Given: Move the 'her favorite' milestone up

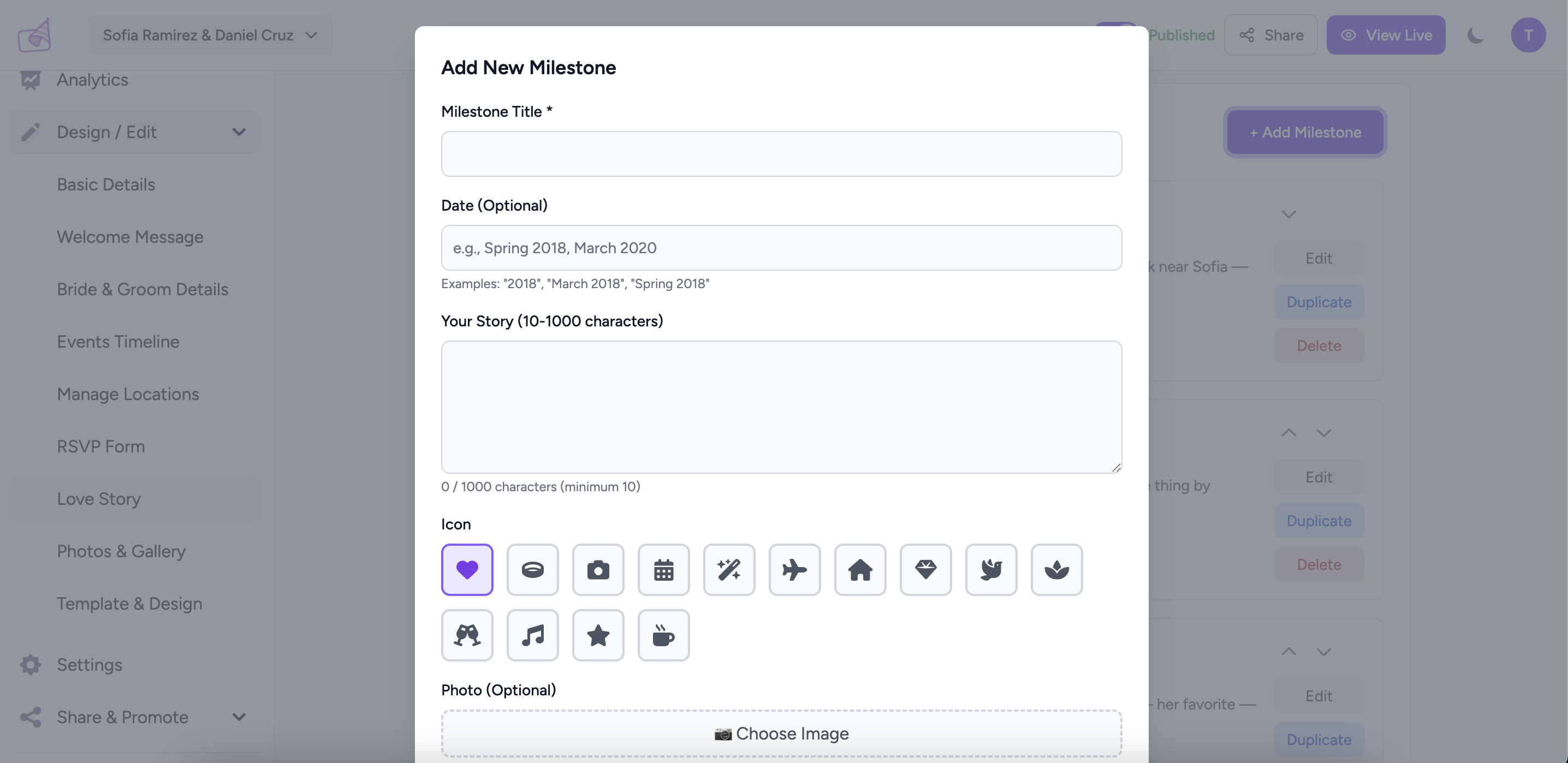Looking at the screenshot, I should pyautogui.click(x=1288, y=651).
